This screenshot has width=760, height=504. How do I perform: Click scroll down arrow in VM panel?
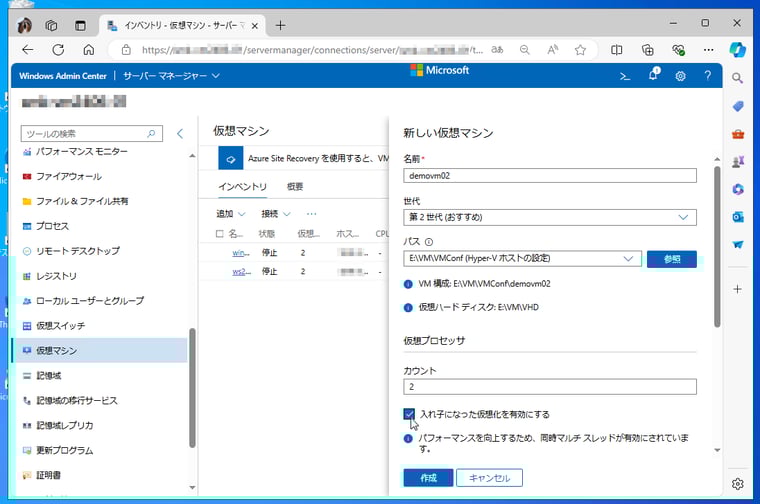[717, 450]
